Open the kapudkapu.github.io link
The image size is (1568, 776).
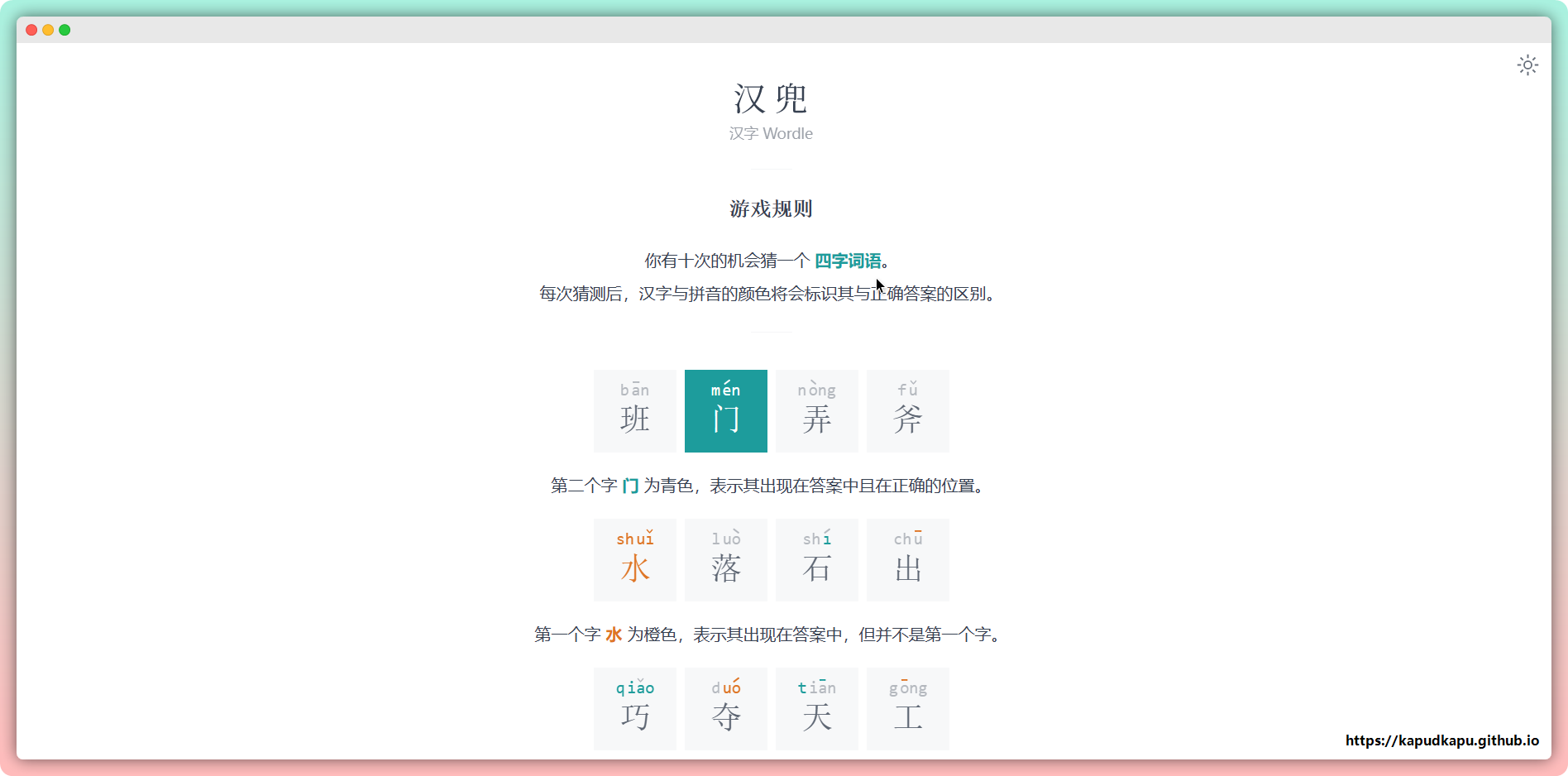pos(1441,740)
